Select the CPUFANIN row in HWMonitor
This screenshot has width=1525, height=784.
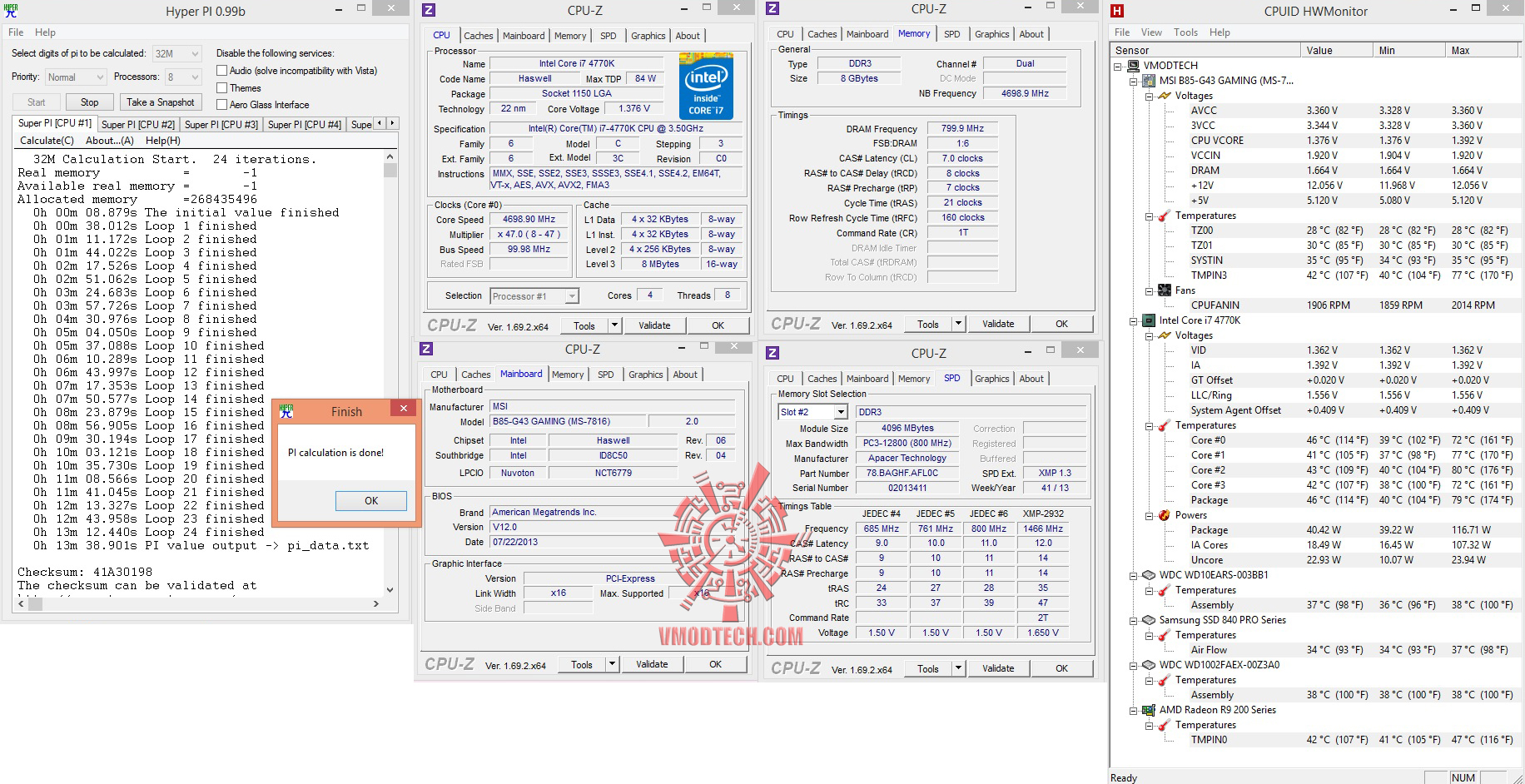click(1354, 305)
